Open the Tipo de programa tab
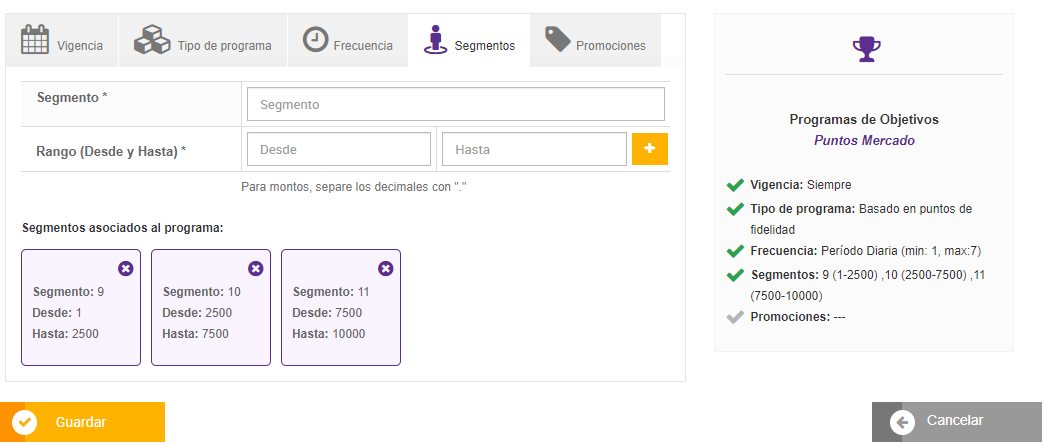The image size is (1059, 444). click(224, 45)
